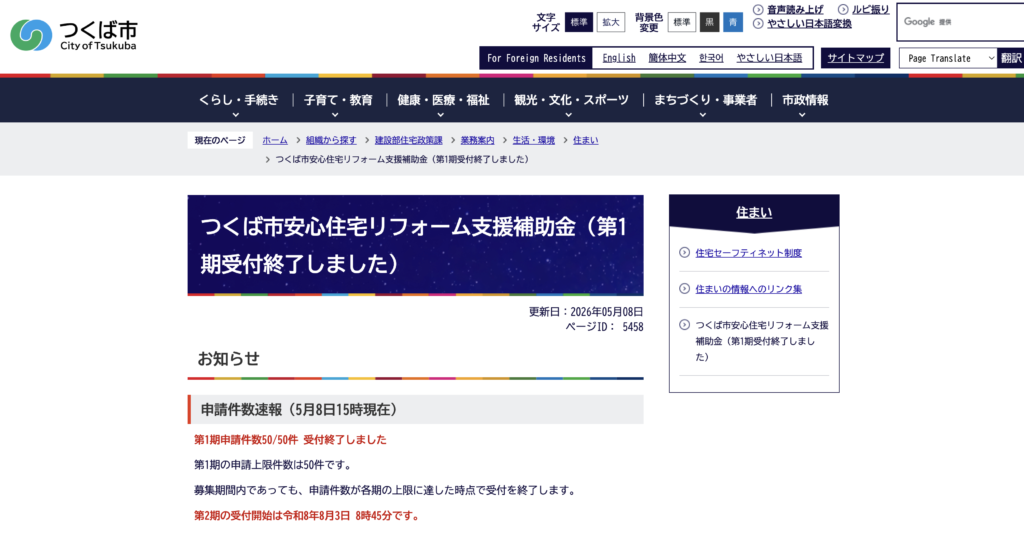
Task: Open the サイトマップ button
Action: (x=856, y=58)
